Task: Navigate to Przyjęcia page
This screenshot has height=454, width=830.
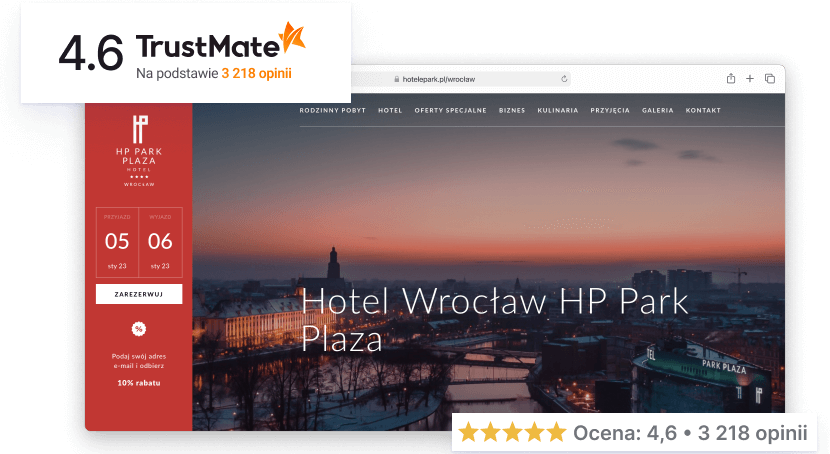Action: [610, 111]
